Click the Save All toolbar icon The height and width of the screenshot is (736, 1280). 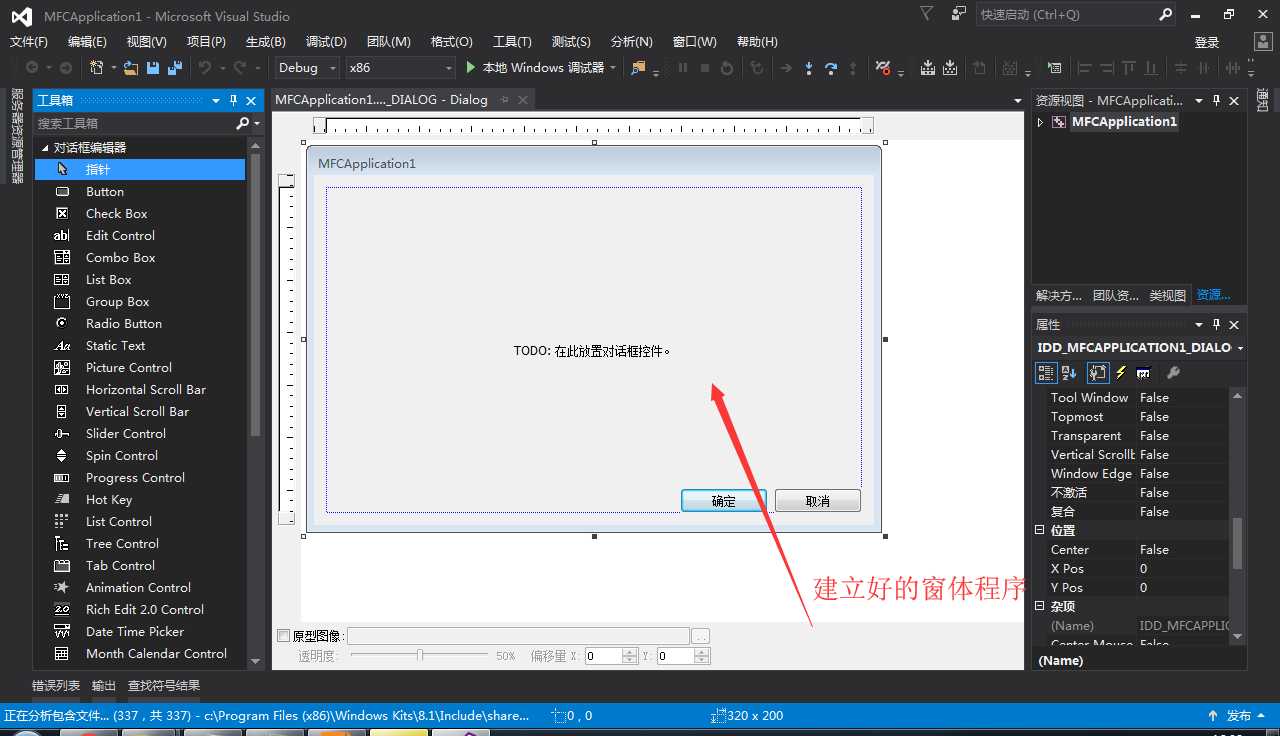tap(175, 68)
